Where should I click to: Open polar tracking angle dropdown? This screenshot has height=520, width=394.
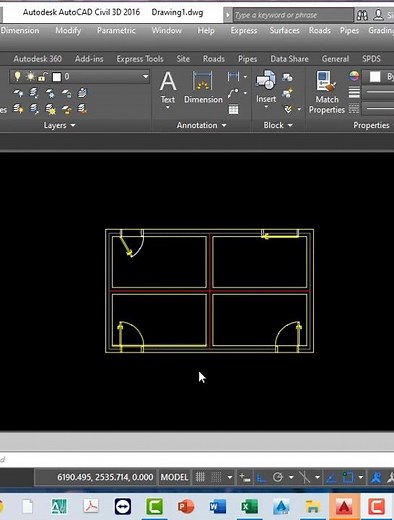(x=291, y=477)
